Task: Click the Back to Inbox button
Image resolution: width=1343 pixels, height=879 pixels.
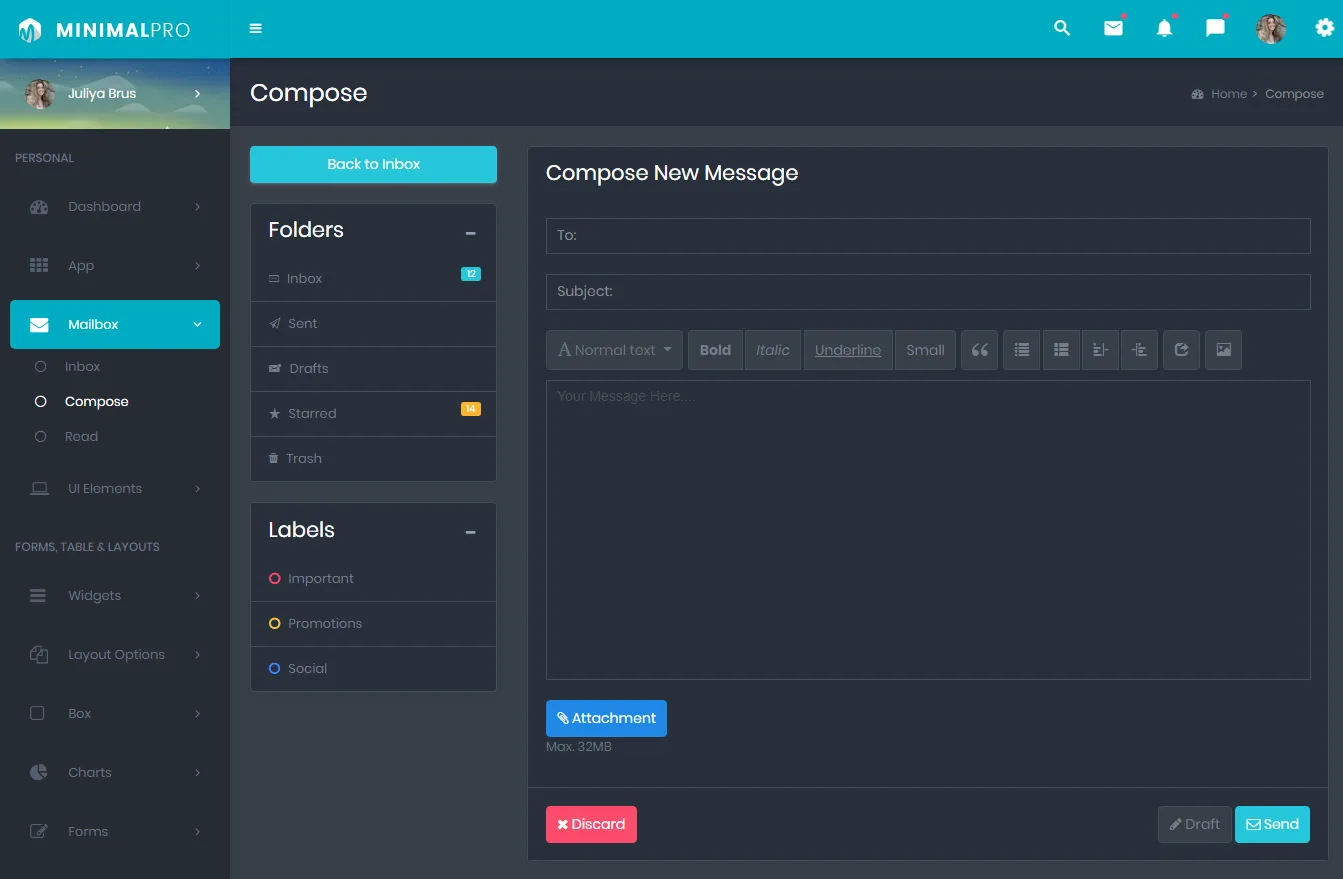Action: click(373, 164)
